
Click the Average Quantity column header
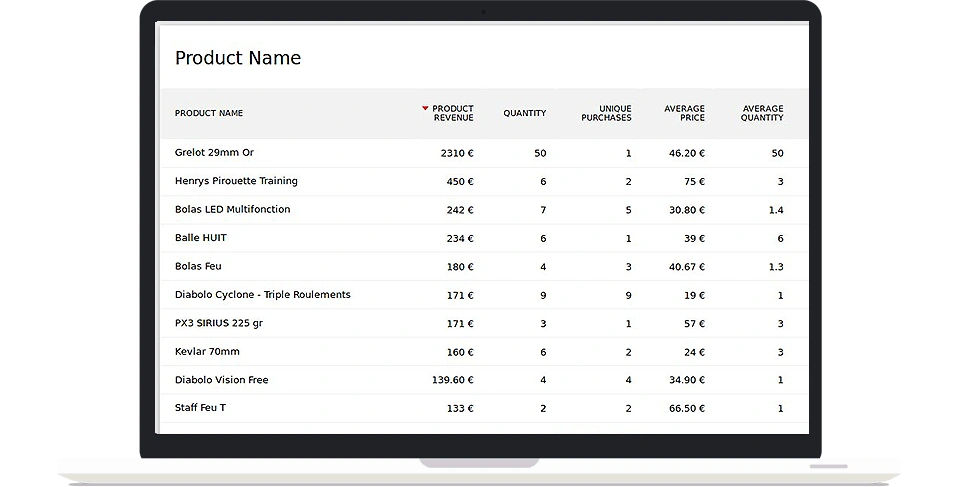[x=762, y=113]
